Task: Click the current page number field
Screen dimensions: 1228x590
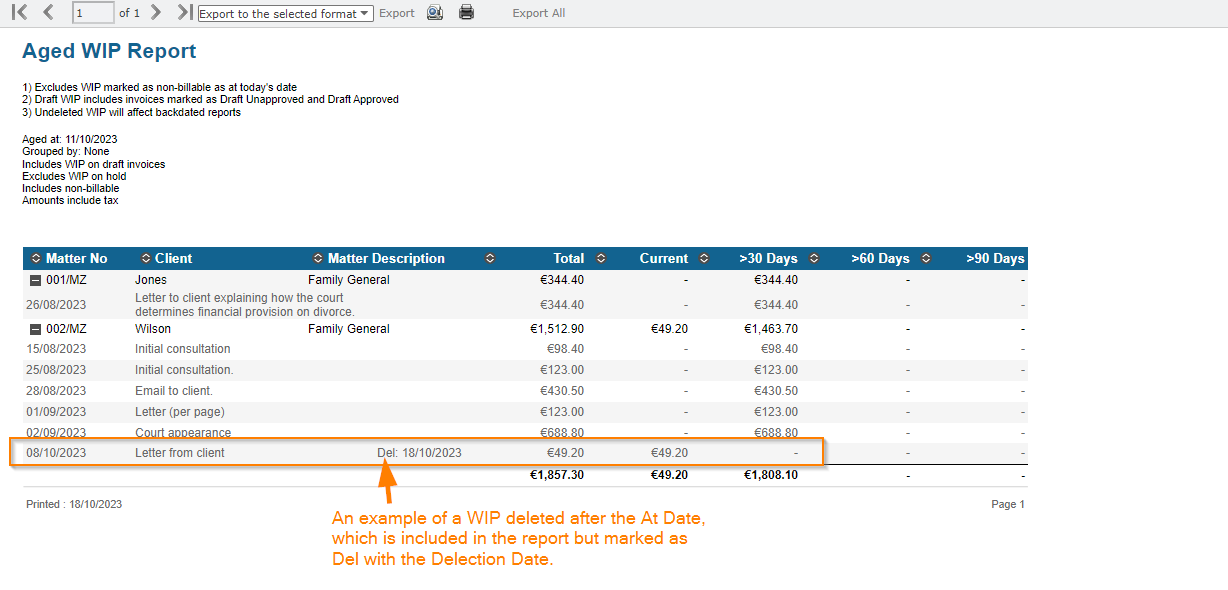Action: click(93, 14)
